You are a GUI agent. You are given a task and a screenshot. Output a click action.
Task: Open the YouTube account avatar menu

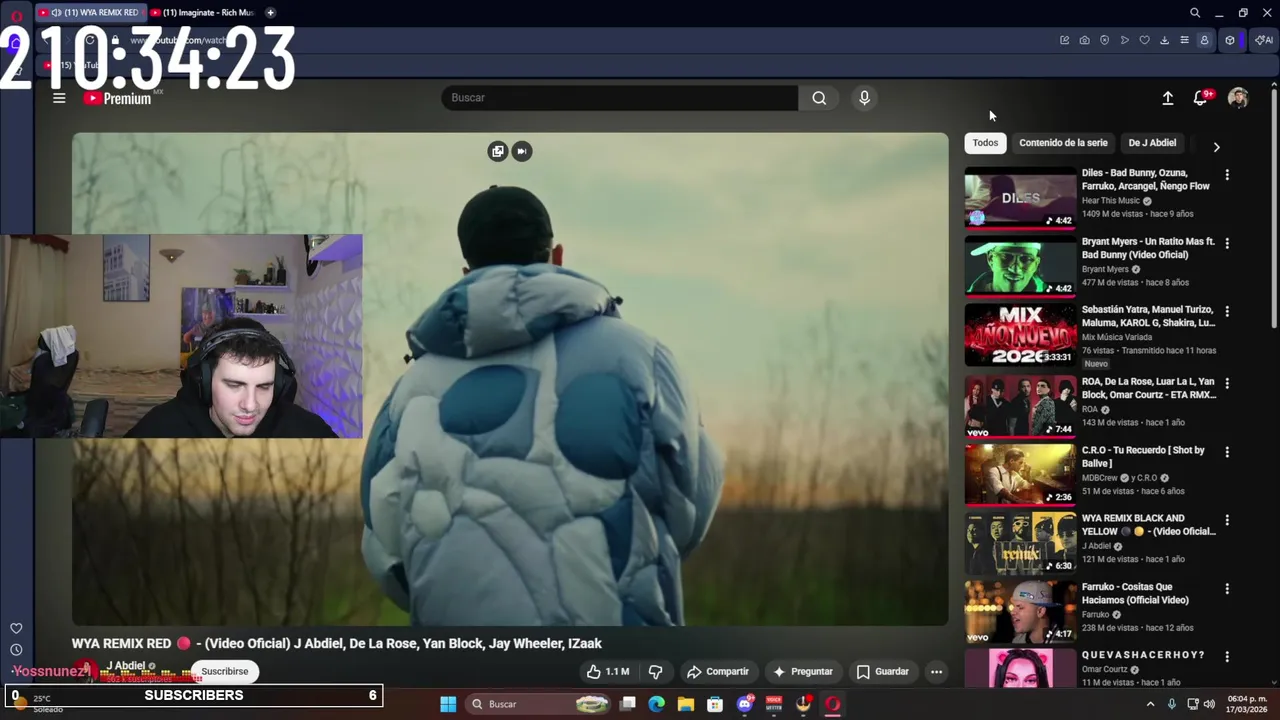click(x=1238, y=98)
